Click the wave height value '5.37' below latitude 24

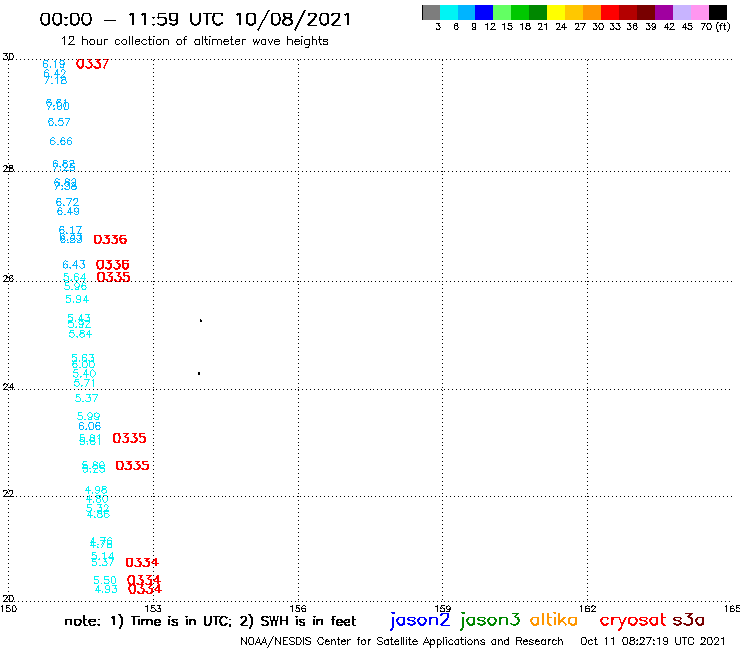pyautogui.click(x=86, y=398)
